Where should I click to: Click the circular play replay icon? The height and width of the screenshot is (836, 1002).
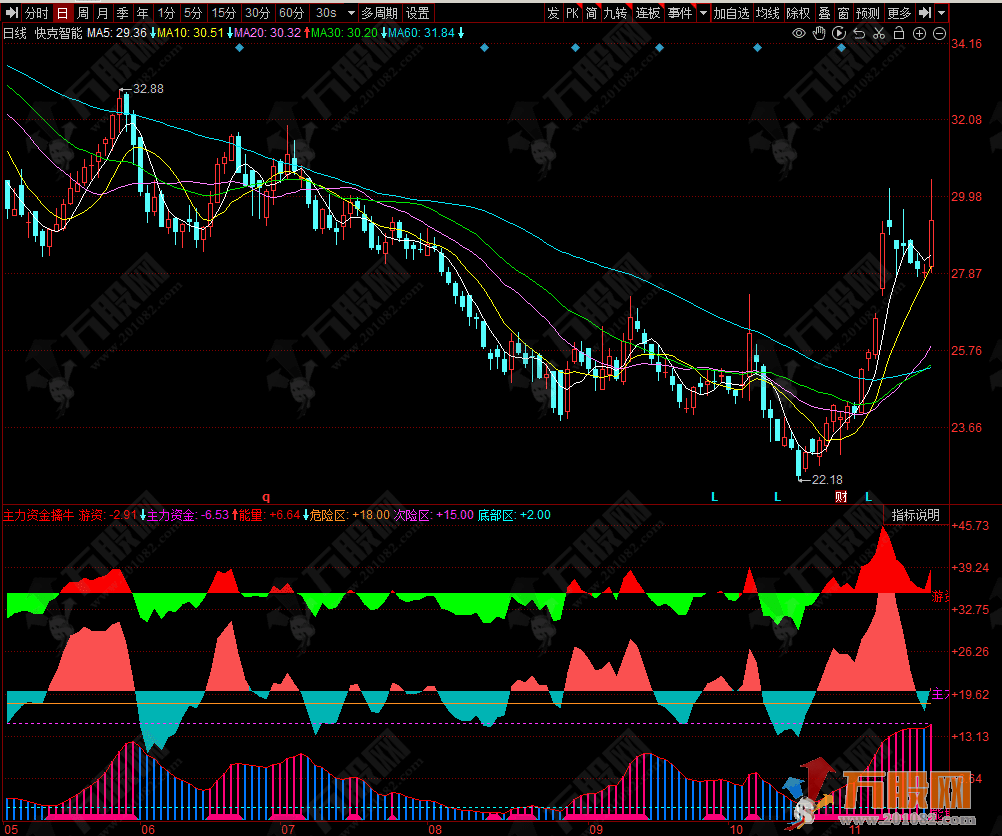840,33
